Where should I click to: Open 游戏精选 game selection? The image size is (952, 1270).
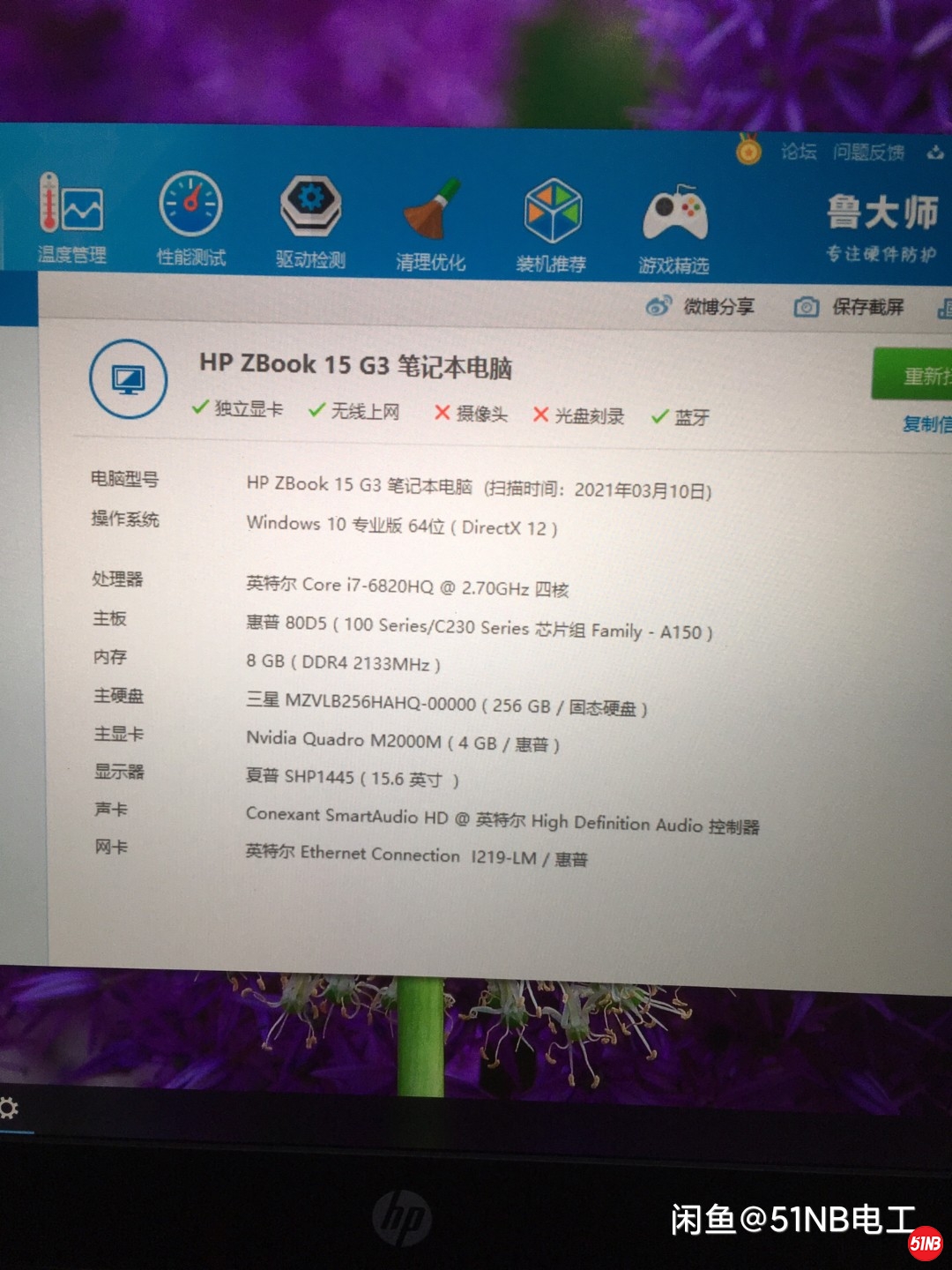[674, 228]
